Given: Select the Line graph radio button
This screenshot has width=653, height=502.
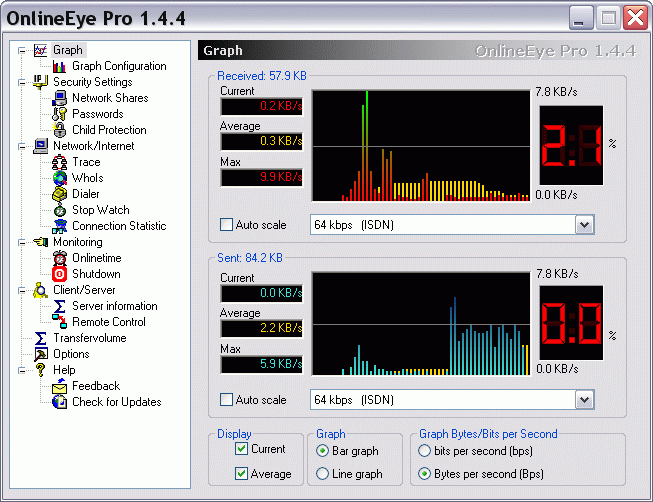Looking at the screenshot, I should 322,474.
